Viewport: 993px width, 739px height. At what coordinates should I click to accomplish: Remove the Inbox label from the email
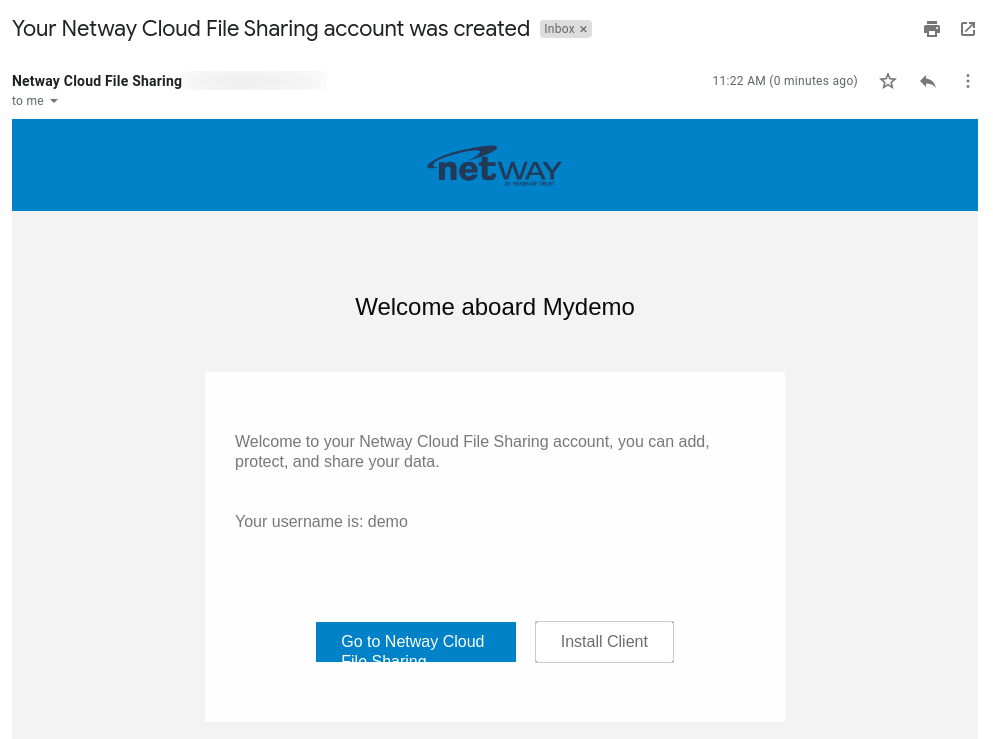pos(583,29)
